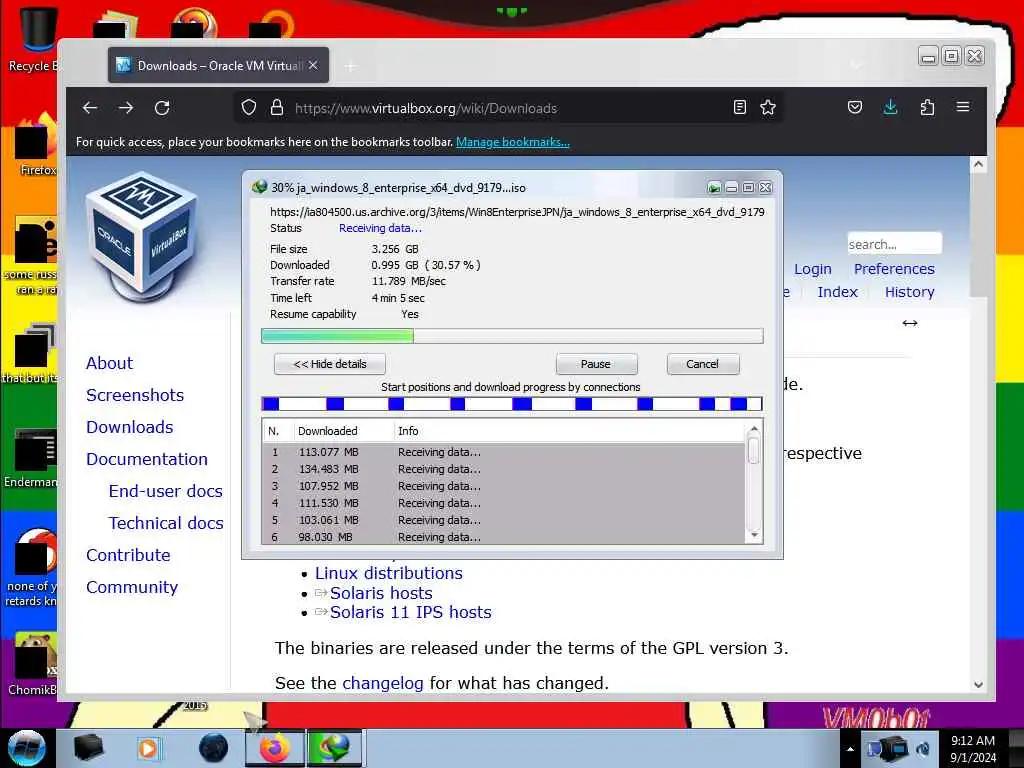This screenshot has width=1024, height=768.
Task: Open Linux distributions link
Action: pos(389,573)
